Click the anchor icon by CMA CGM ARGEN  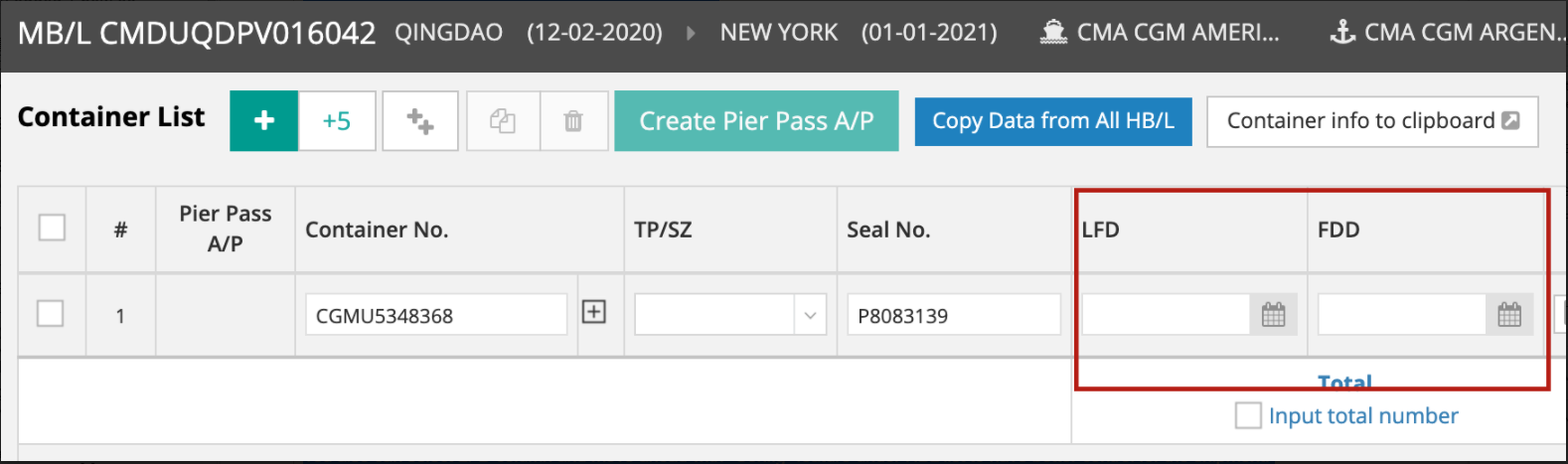tap(1342, 33)
